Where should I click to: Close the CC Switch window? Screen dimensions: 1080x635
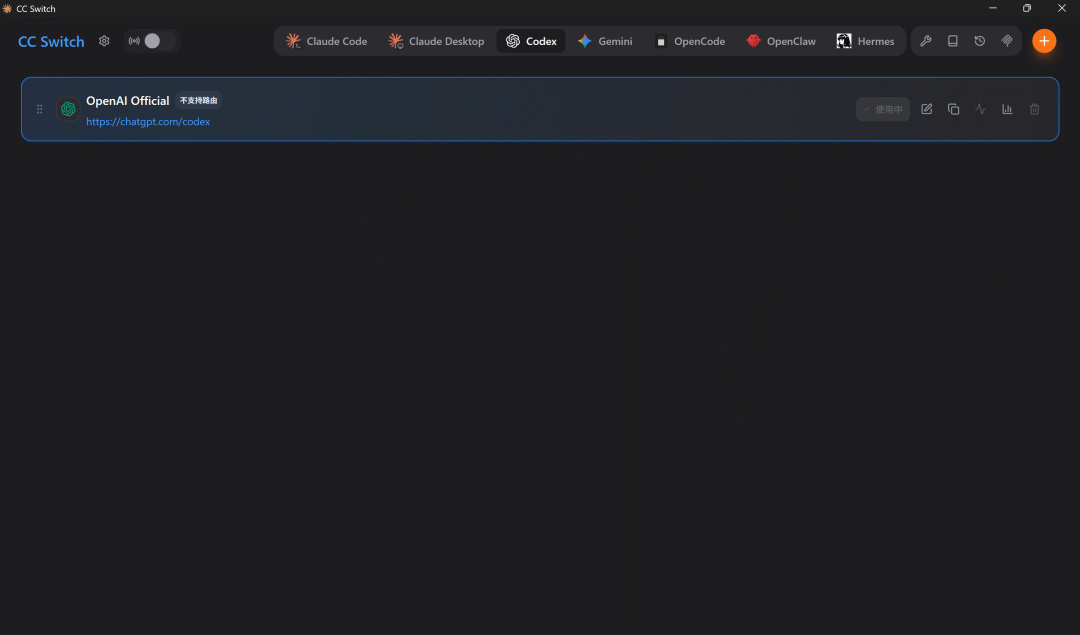[x=1061, y=8]
